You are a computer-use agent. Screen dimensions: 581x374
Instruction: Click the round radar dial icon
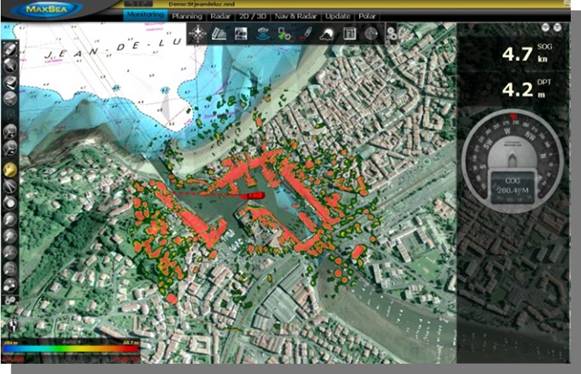point(371,34)
